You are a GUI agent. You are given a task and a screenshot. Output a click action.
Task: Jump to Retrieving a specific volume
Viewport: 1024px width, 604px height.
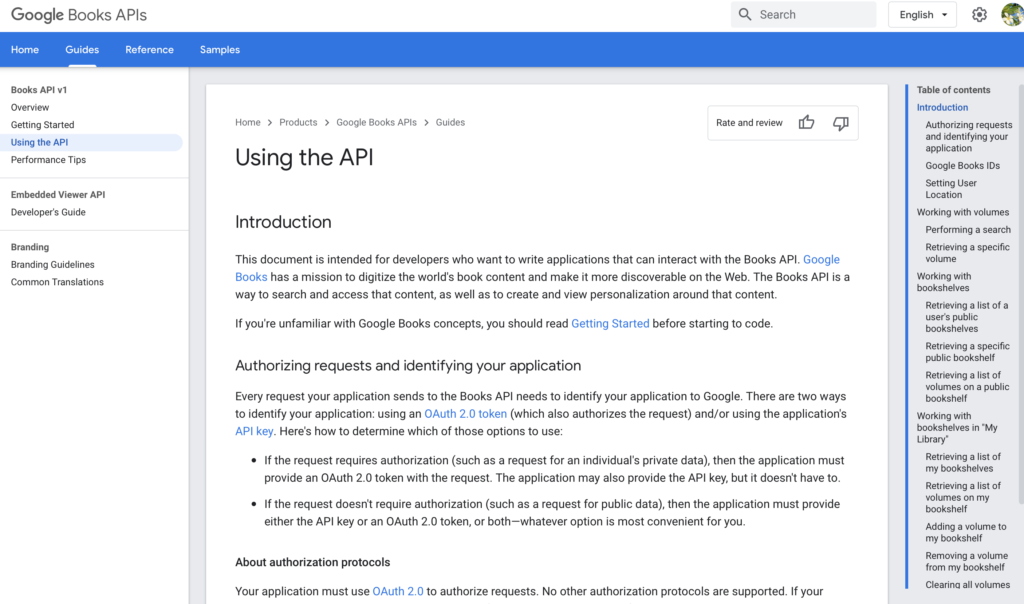[x=967, y=253]
